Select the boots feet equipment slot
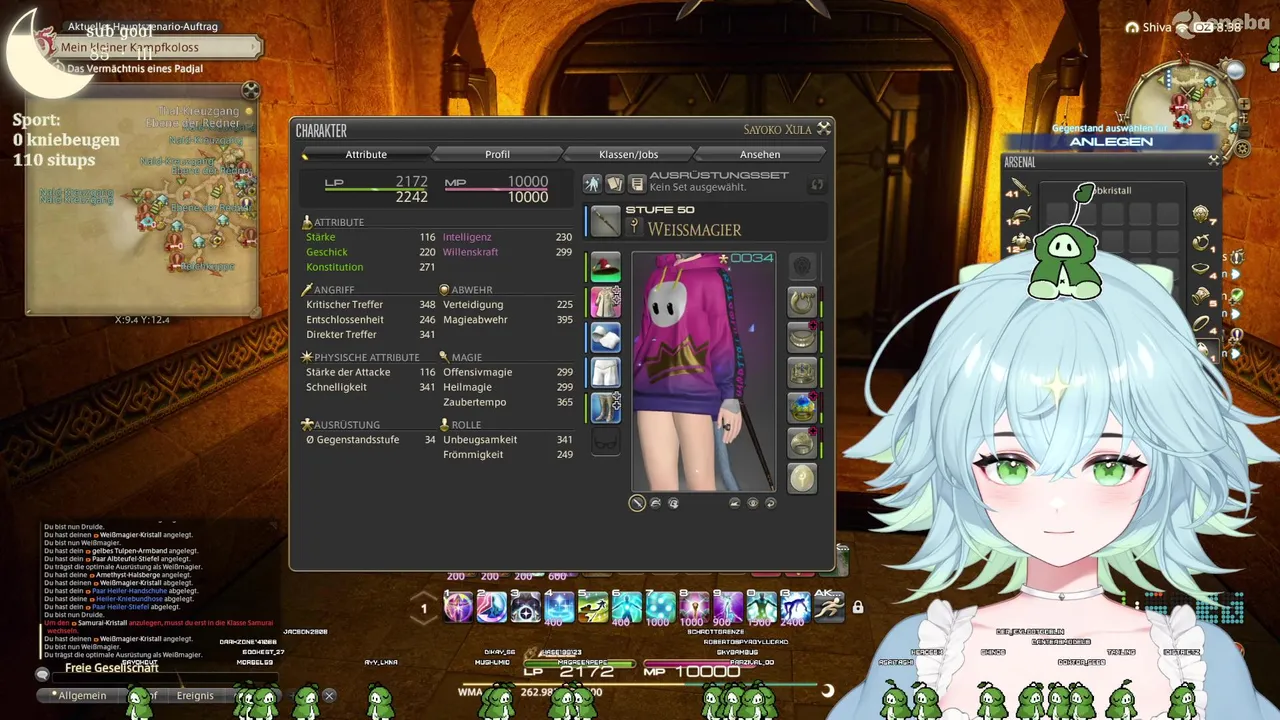 tap(605, 407)
